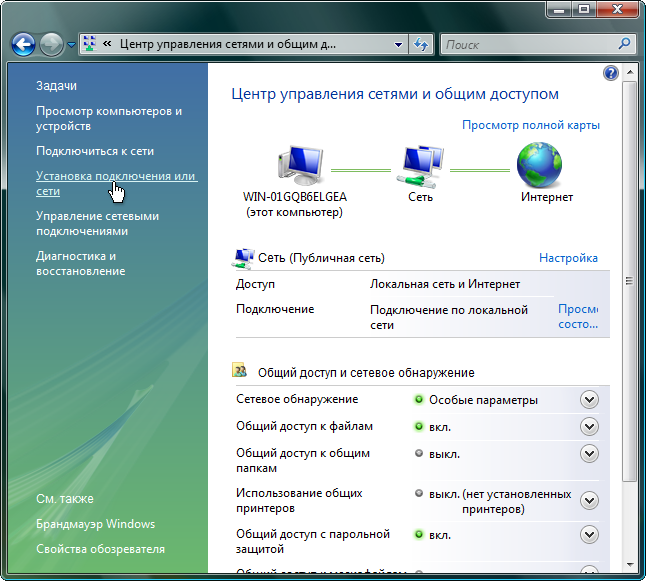Click the Сетевое обнаружение label

click(297, 399)
